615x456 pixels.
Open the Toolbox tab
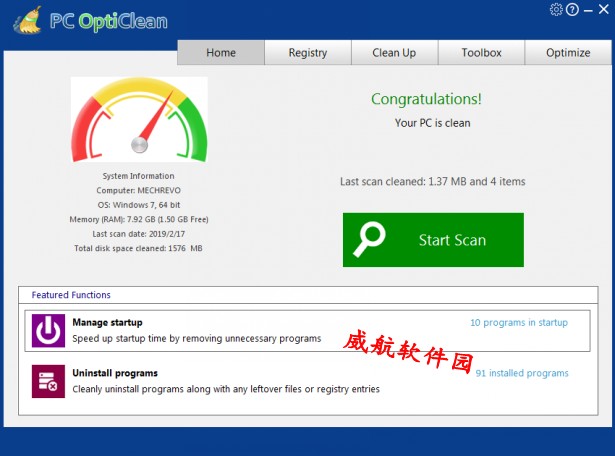pos(481,53)
